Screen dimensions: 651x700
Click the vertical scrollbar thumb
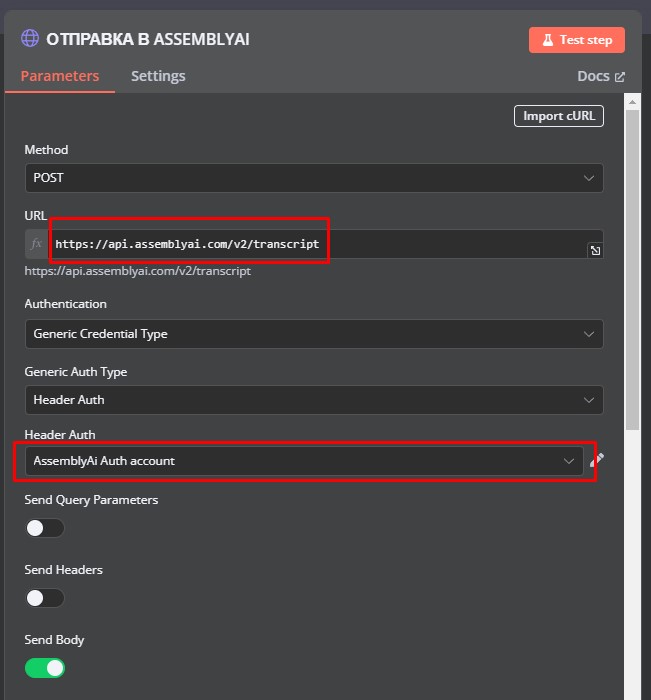pos(632,270)
